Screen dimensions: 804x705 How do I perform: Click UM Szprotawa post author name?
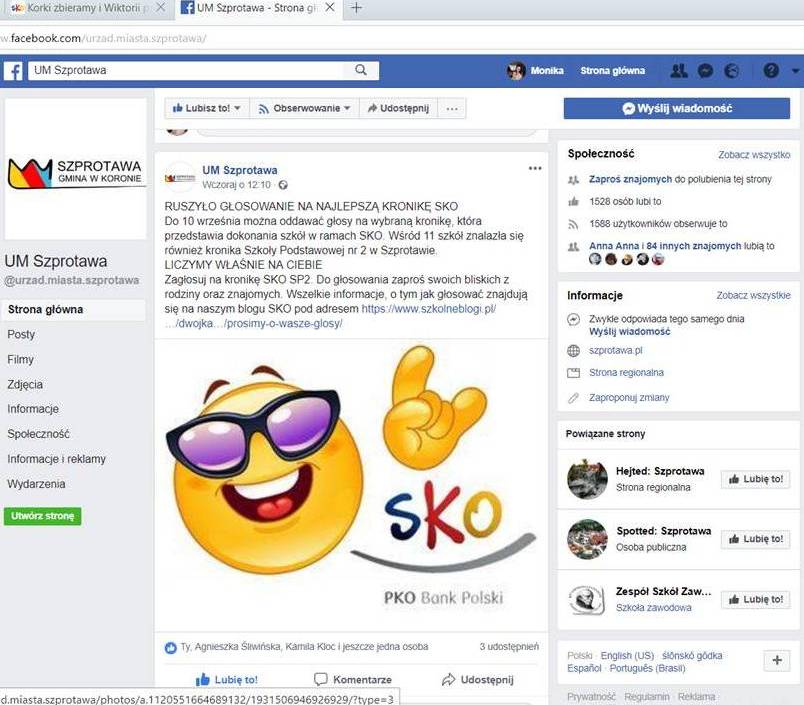click(x=239, y=170)
